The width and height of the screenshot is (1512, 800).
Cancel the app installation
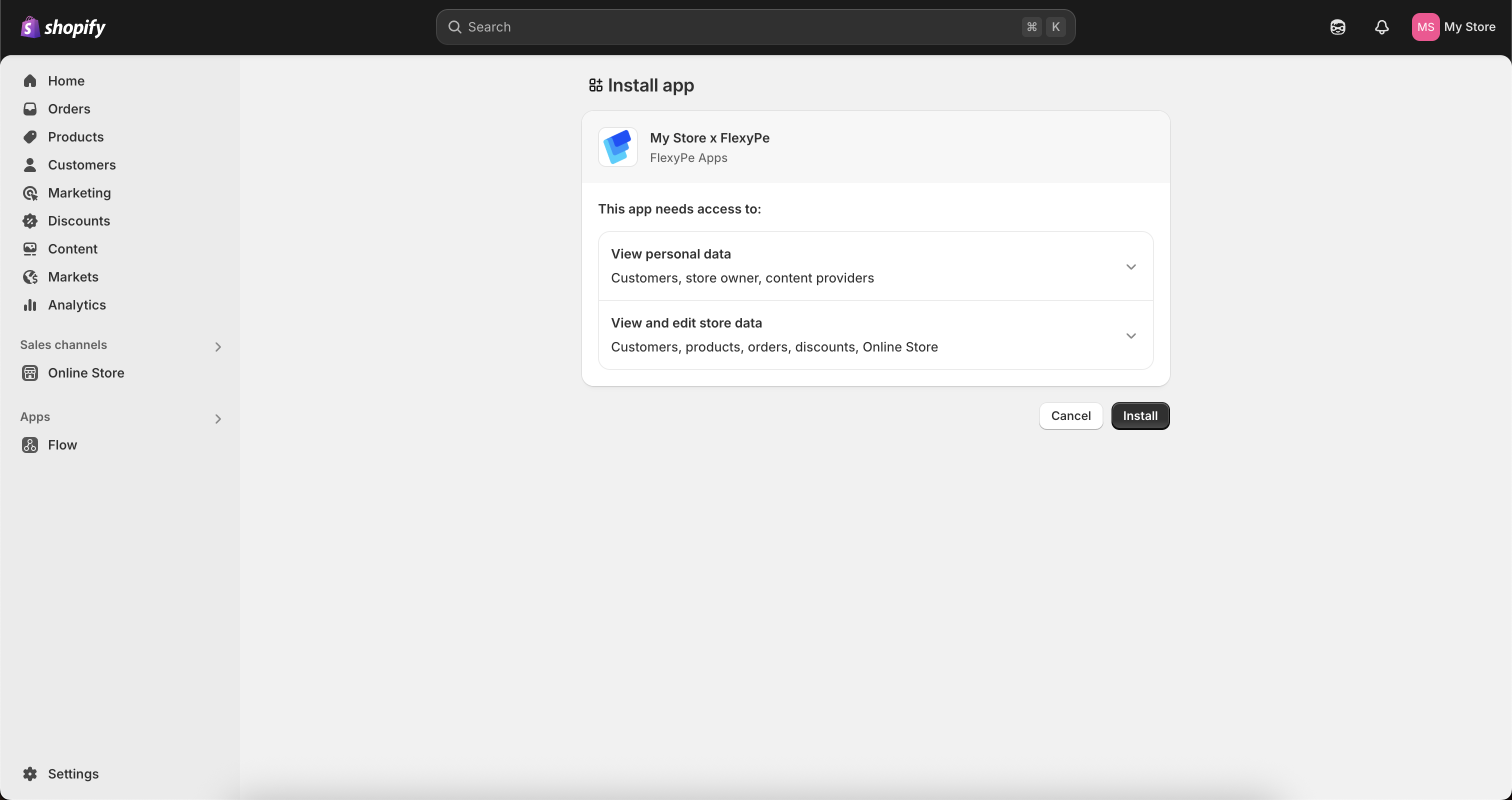[1070, 415]
